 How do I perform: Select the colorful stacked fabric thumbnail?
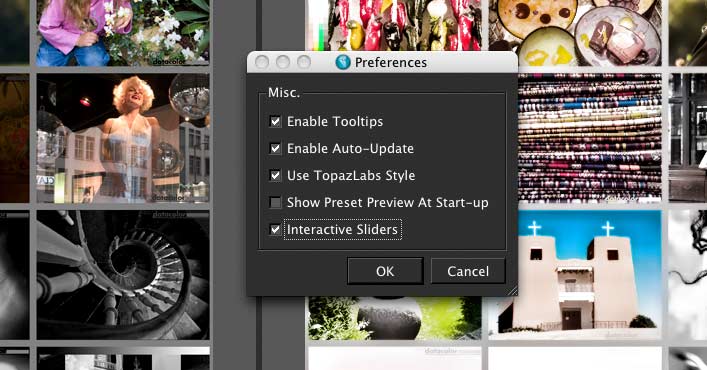tap(590, 138)
